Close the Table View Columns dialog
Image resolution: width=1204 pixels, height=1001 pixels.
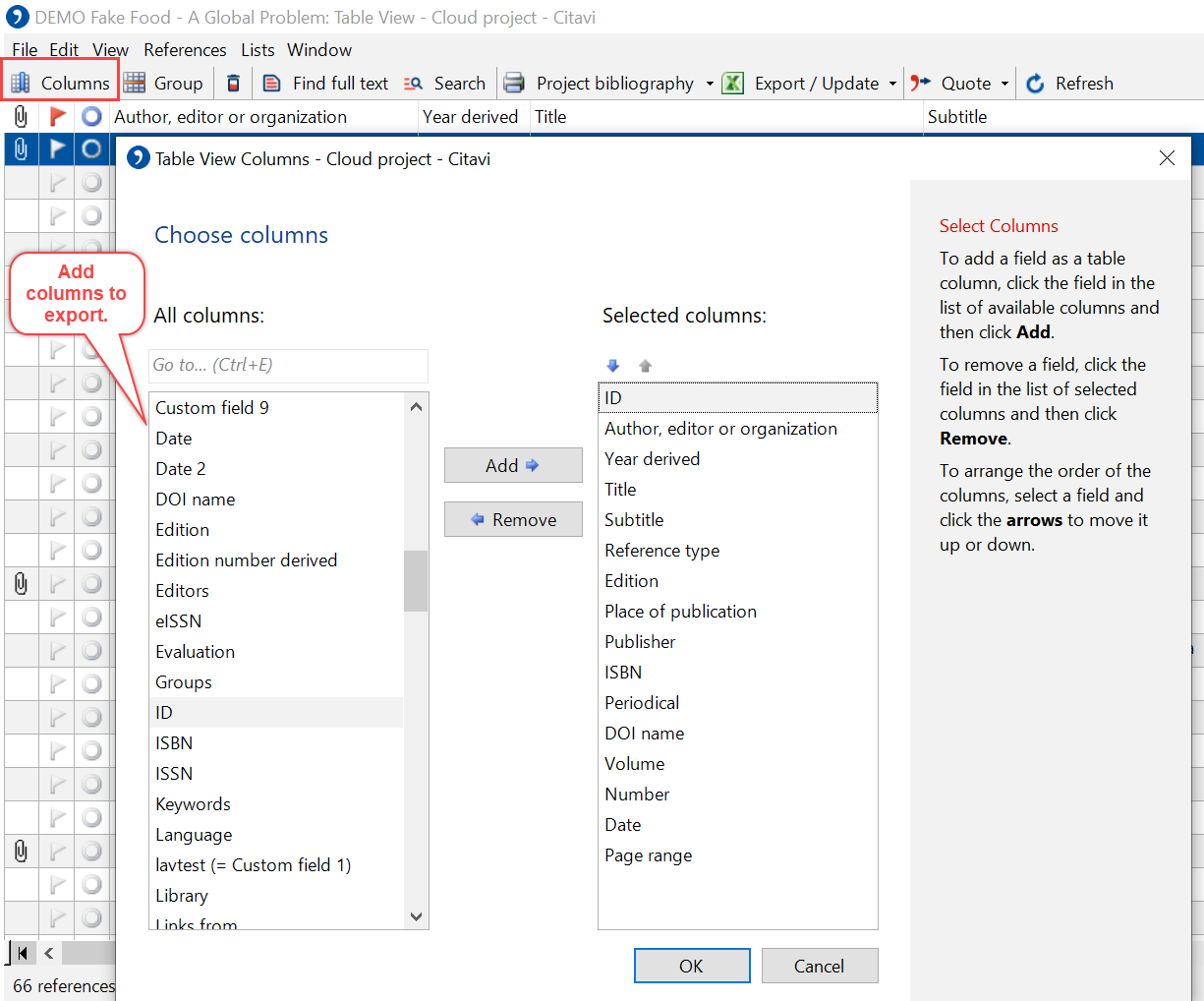(x=1167, y=158)
